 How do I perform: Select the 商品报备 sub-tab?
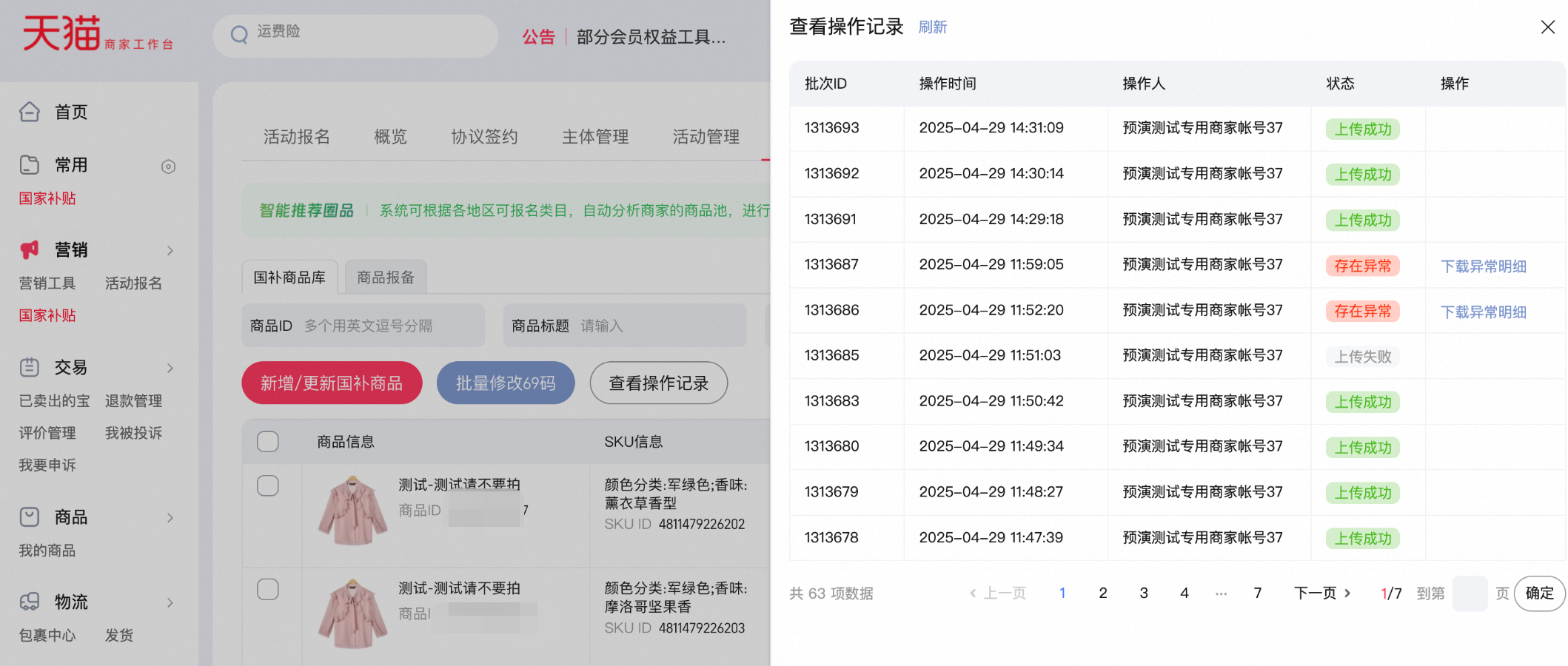pyautogui.click(x=386, y=277)
